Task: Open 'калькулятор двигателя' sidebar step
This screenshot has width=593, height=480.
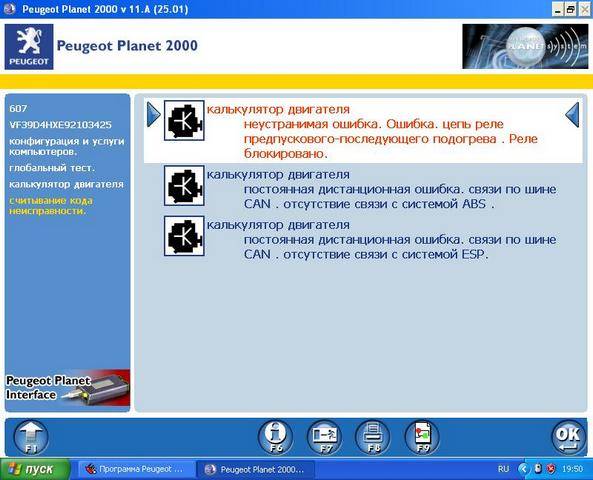Action: click(66, 184)
